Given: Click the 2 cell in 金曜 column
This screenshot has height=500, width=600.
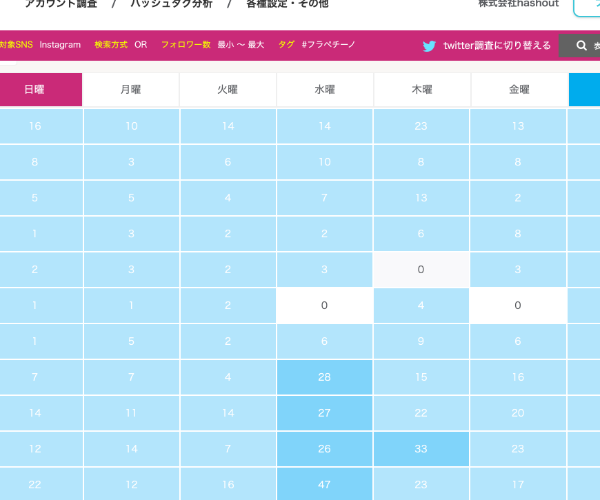Looking at the screenshot, I should 518,198.
